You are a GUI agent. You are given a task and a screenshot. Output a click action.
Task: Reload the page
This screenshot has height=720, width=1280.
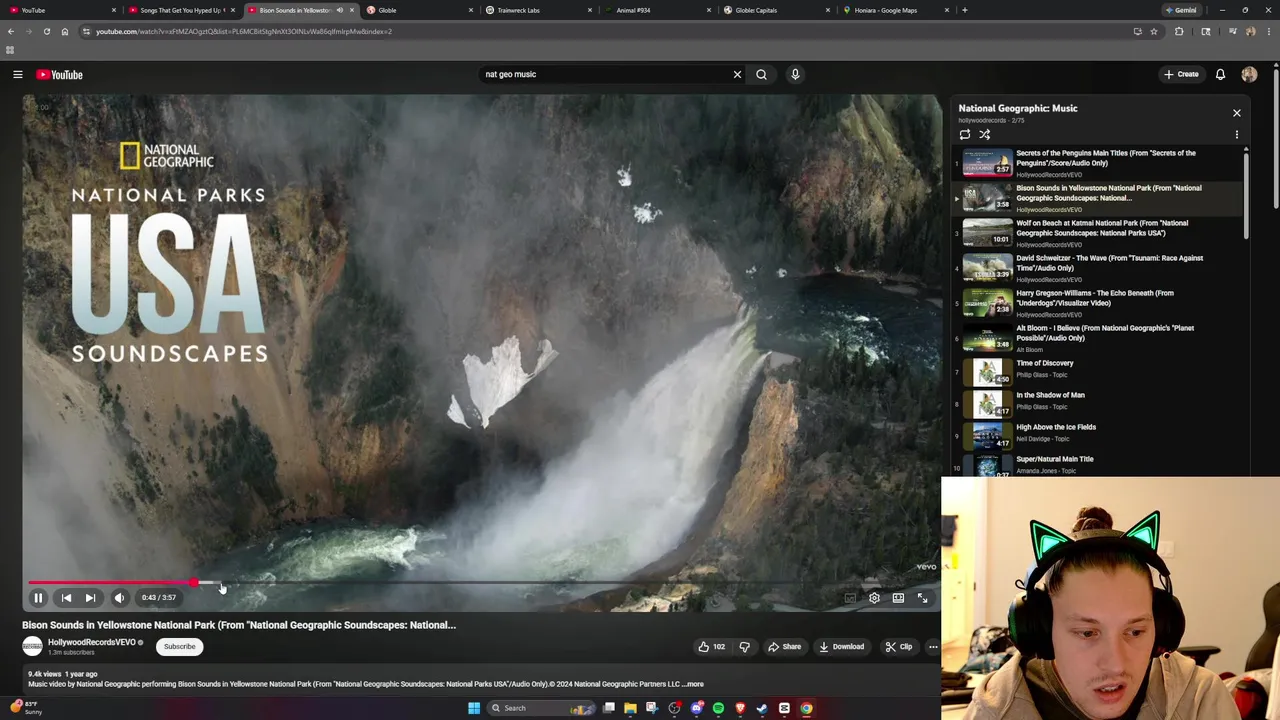46,31
